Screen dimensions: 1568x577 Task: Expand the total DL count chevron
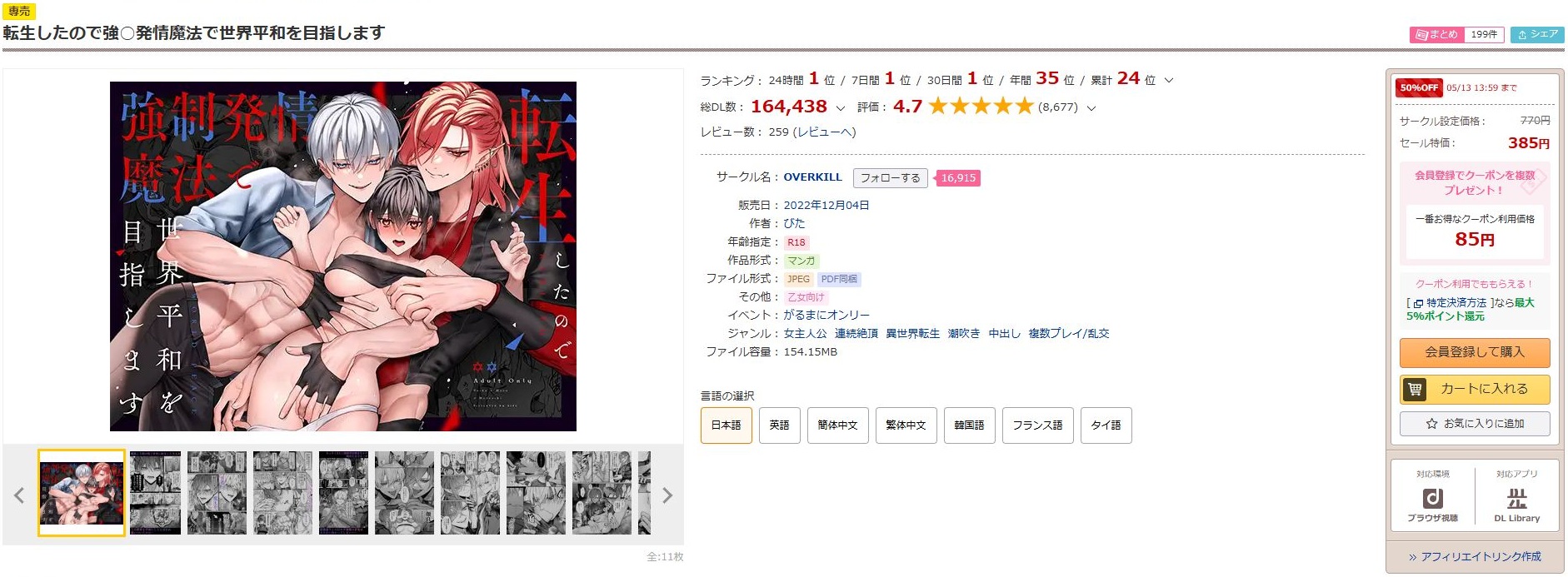[x=840, y=108]
